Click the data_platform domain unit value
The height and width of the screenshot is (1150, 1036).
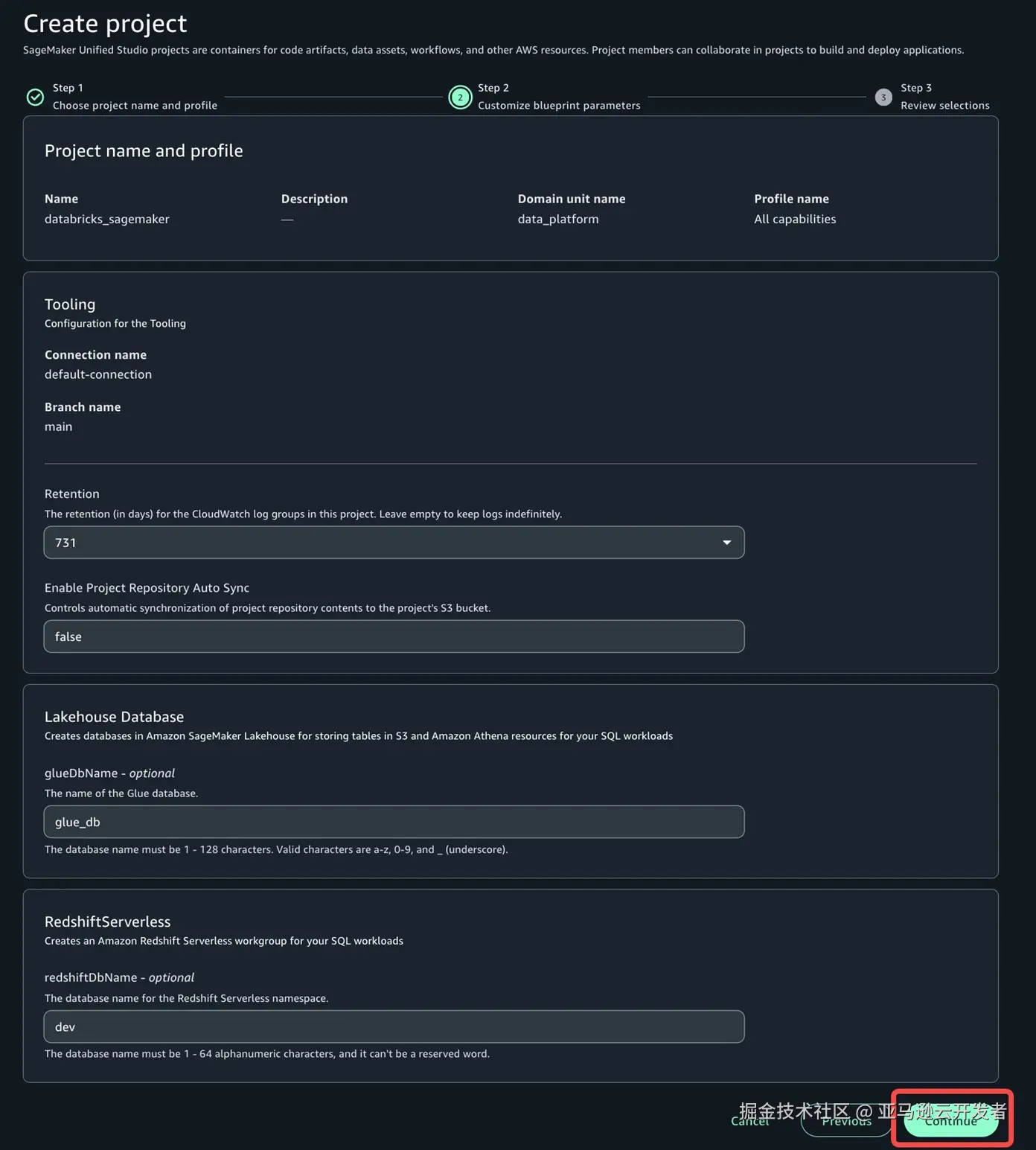point(558,219)
